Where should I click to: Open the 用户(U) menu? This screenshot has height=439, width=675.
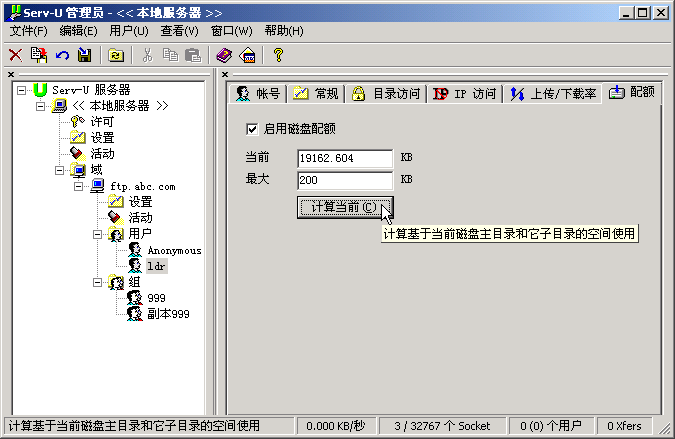tap(129, 31)
